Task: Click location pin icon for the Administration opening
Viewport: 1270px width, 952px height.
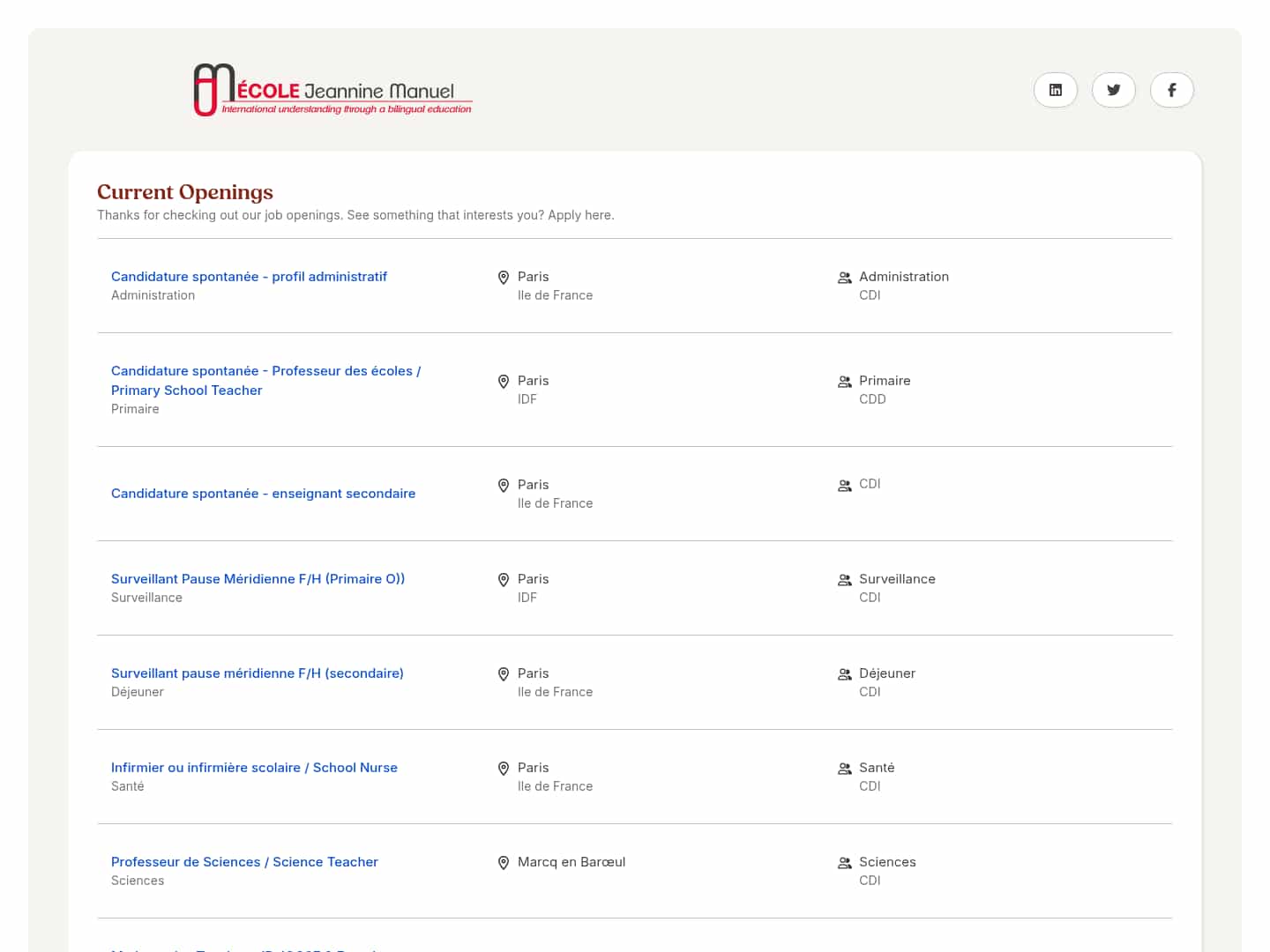Action: point(504,278)
